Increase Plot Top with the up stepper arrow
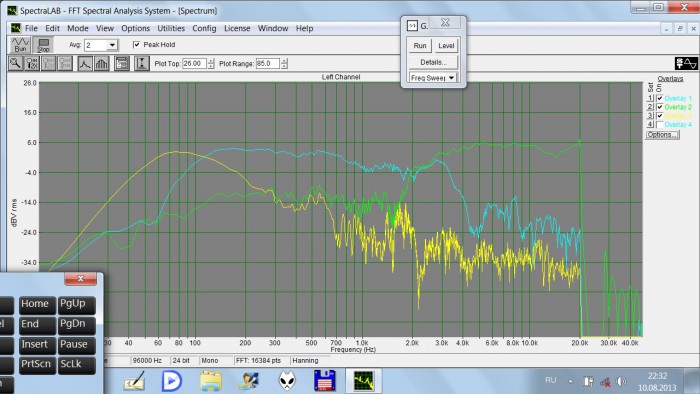 point(211,61)
